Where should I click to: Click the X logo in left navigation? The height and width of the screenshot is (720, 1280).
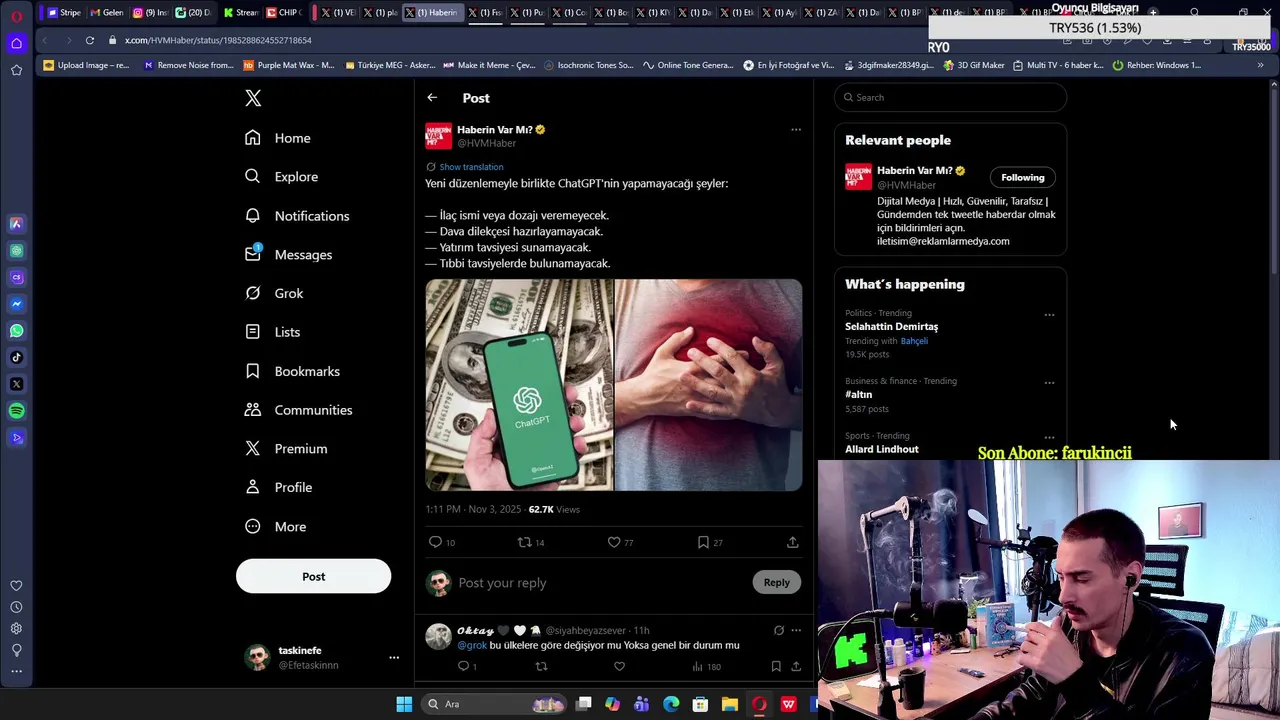point(253,98)
